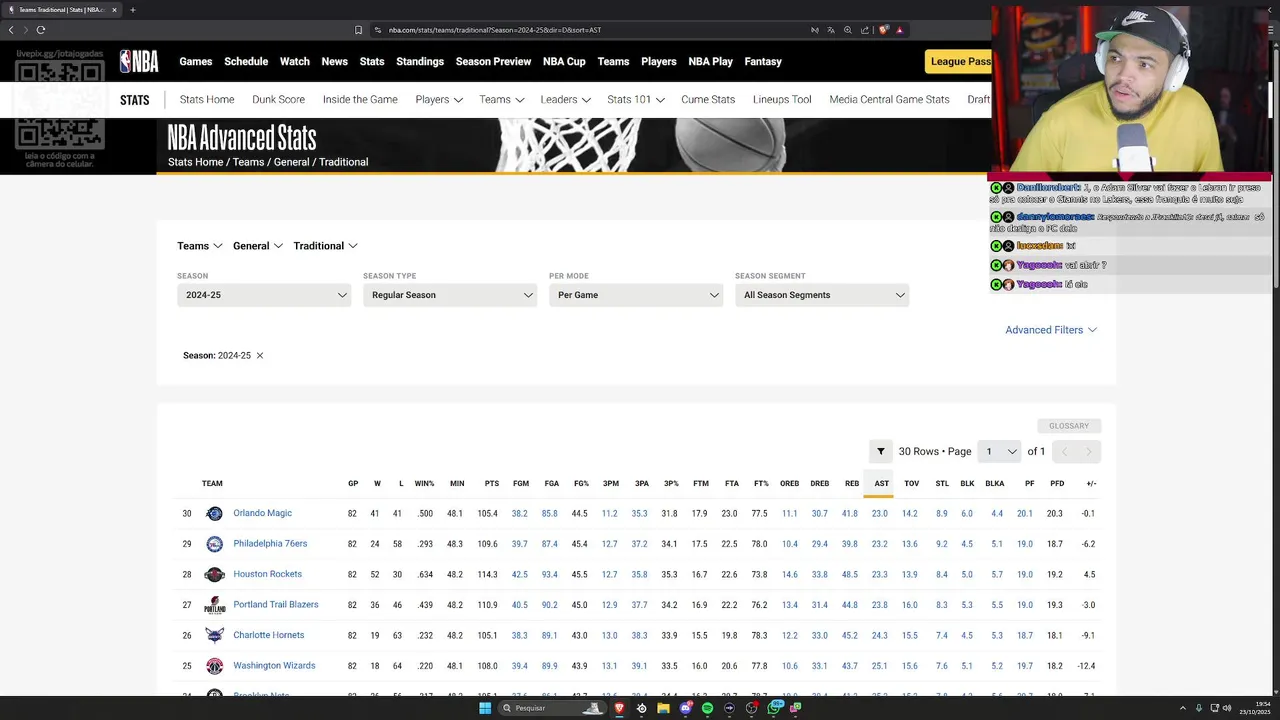
Task: Open Discord from taskbar
Action: (x=686, y=708)
